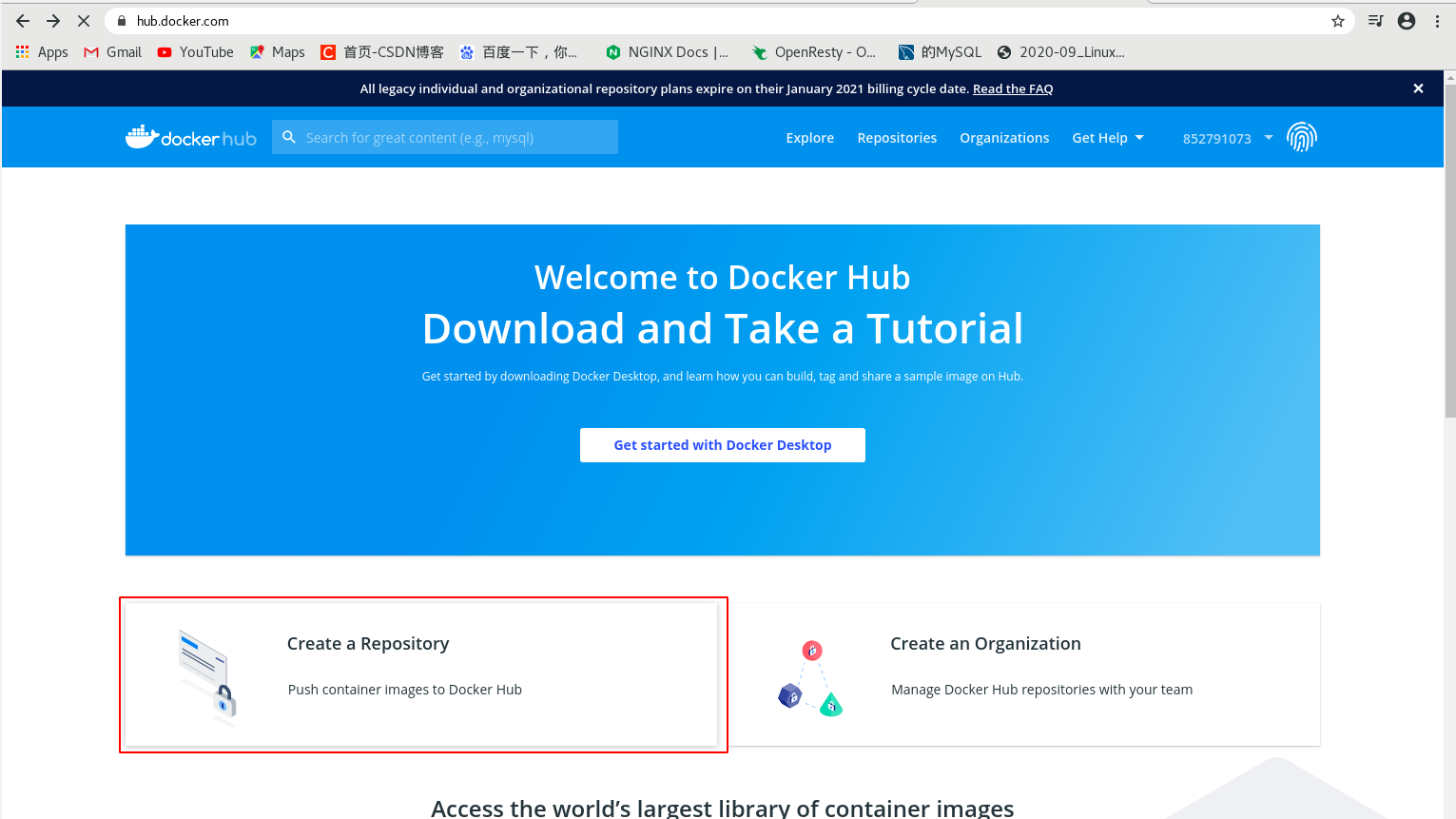Open the 2020-09_Linux bookmark
The height and width of the screenshot is (819, 1456).
pos(1061,52)
